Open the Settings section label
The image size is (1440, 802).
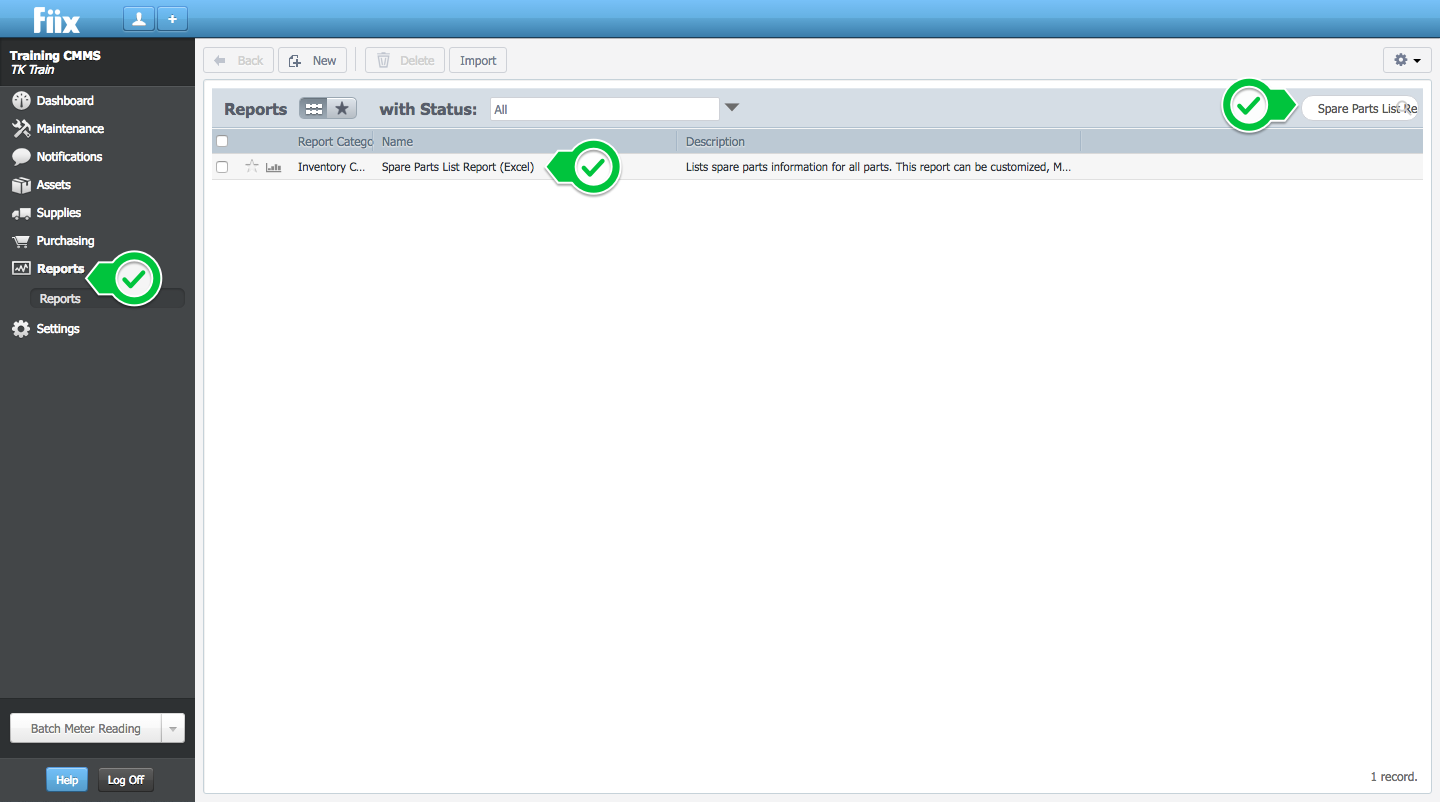click(x=58, y=328)
